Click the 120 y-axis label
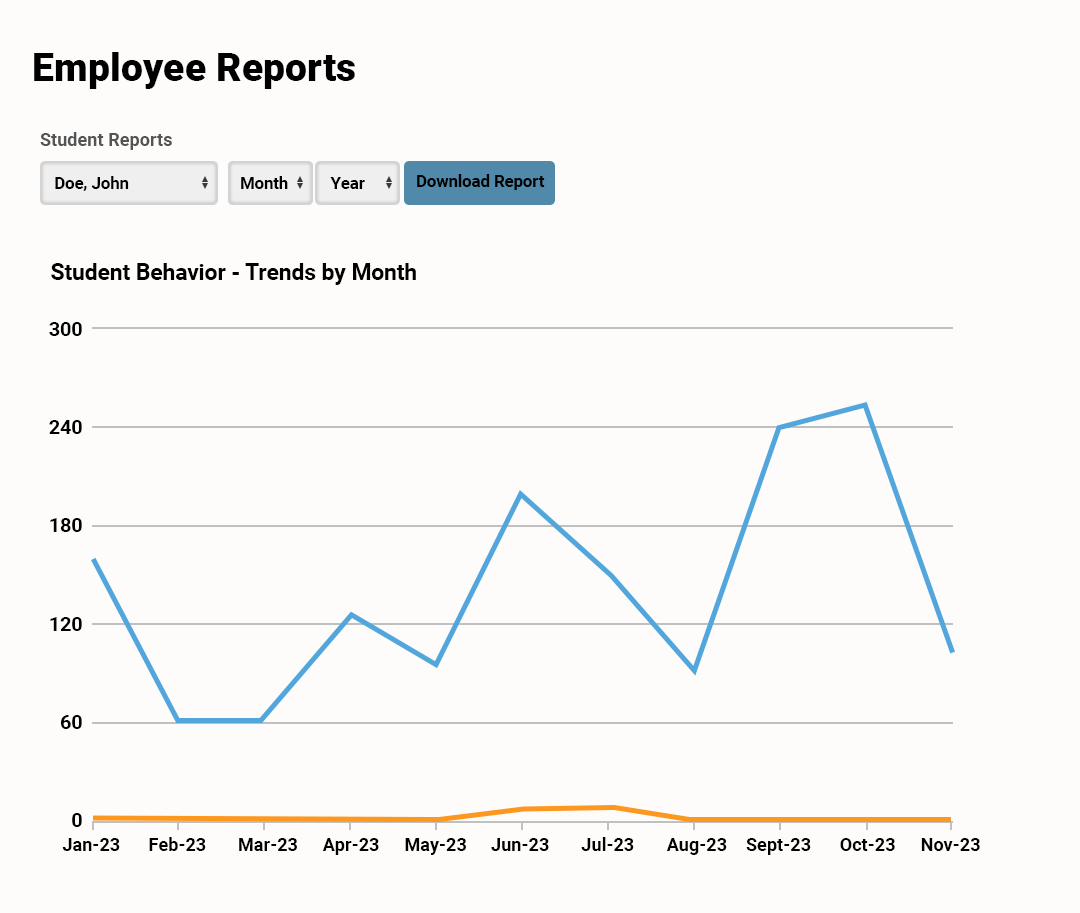This screenshot has height=913, width=1080. [65, 625]
